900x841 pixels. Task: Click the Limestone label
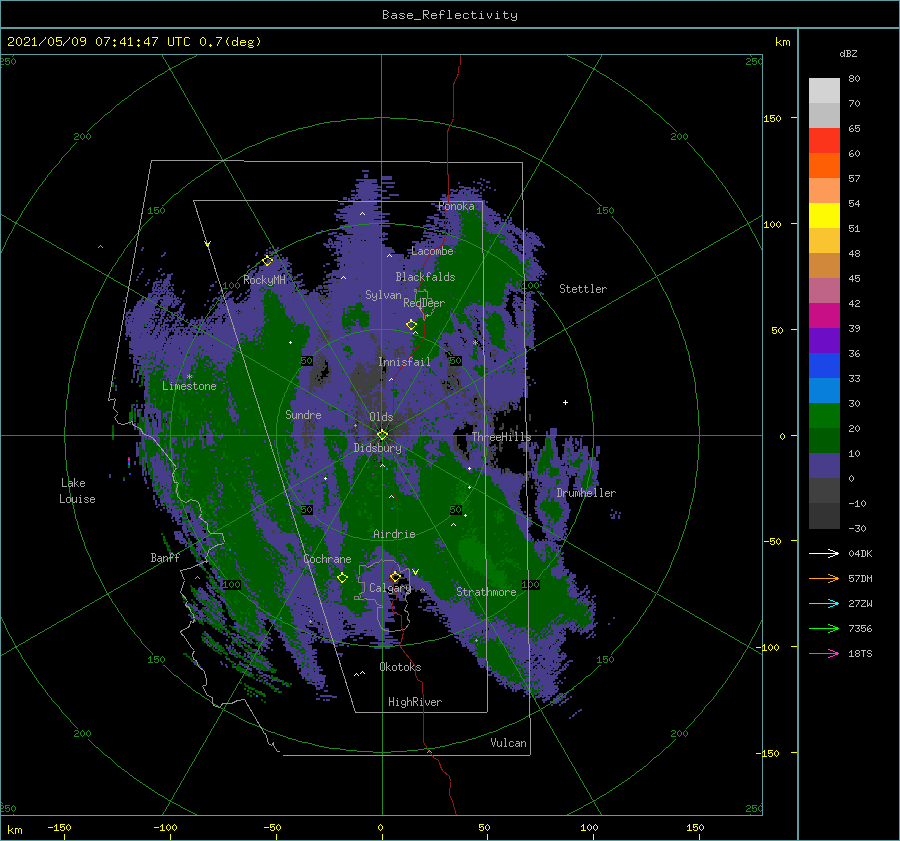coord(189,386)
